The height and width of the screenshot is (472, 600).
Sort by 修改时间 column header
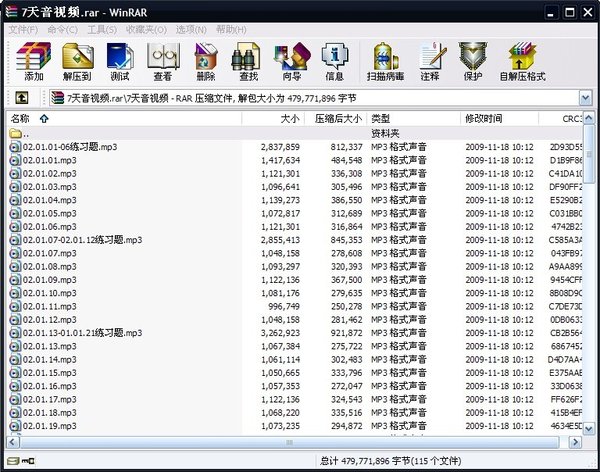(x=499, y=119)
